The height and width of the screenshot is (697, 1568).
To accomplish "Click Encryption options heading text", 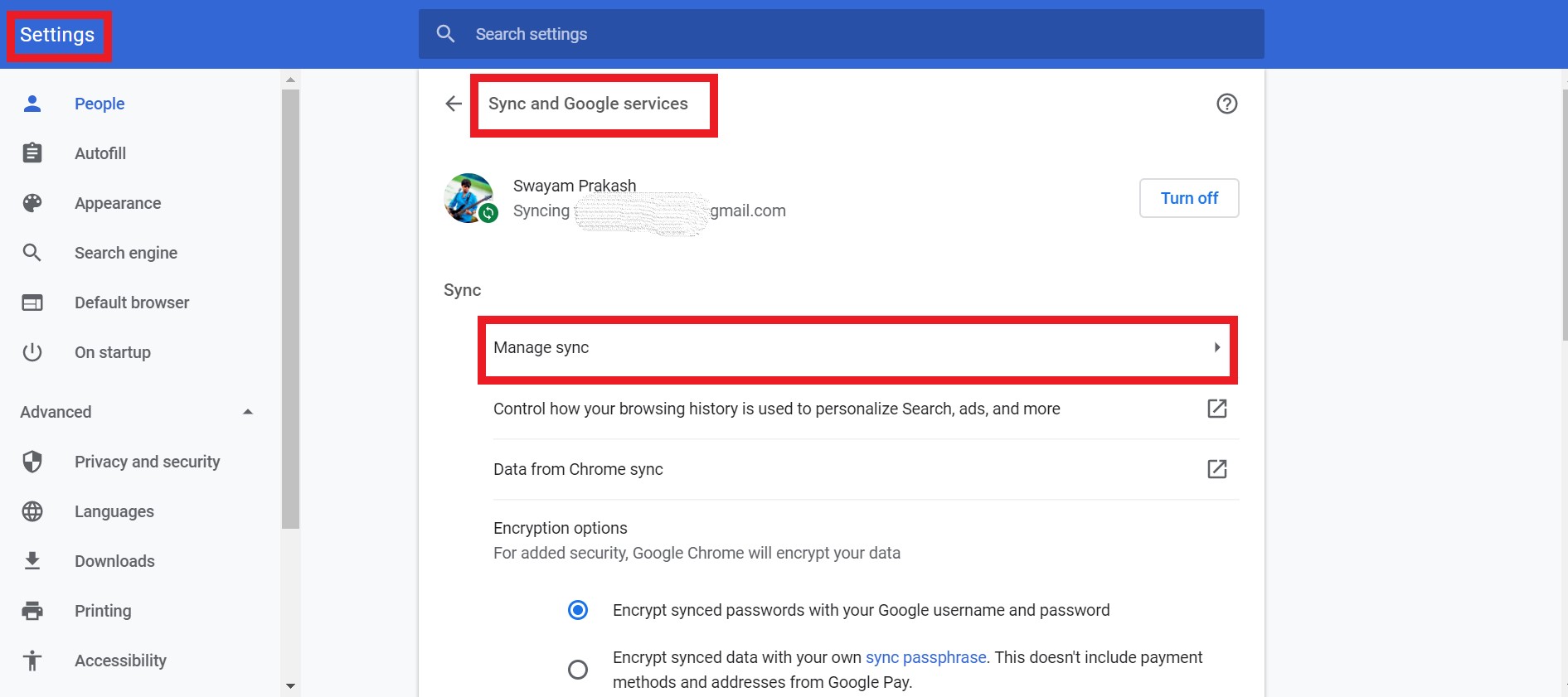I will point(561,528).
